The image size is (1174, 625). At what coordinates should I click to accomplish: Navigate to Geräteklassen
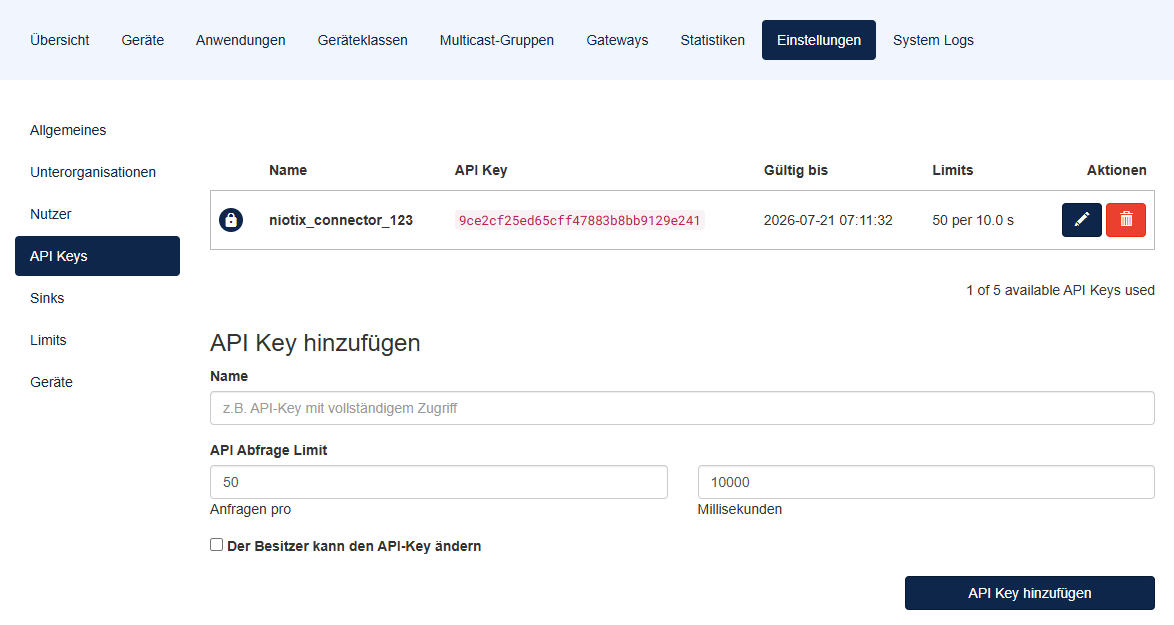click(362, 40)
